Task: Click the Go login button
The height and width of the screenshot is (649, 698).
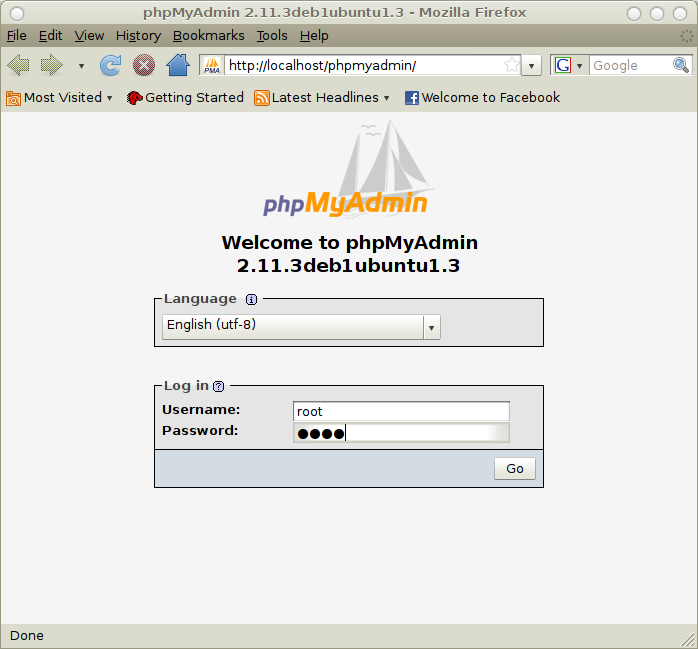Action: click(x=515, y=469)
